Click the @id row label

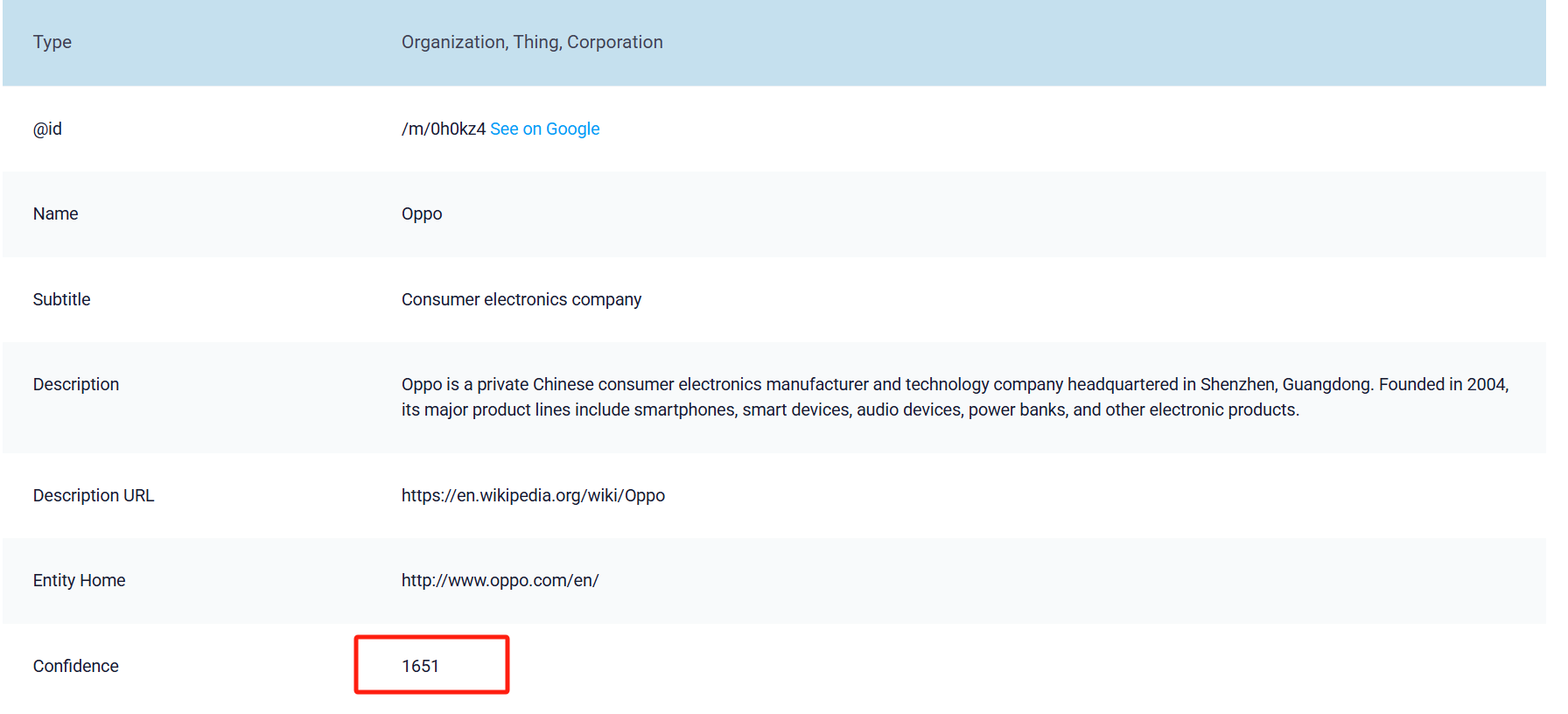click(47, 129)
